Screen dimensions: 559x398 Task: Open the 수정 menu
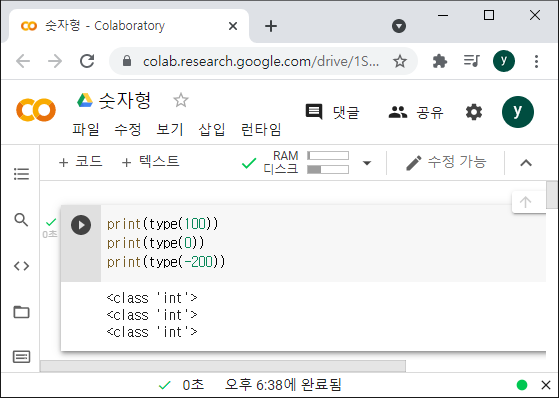click(x=128, y=129)
